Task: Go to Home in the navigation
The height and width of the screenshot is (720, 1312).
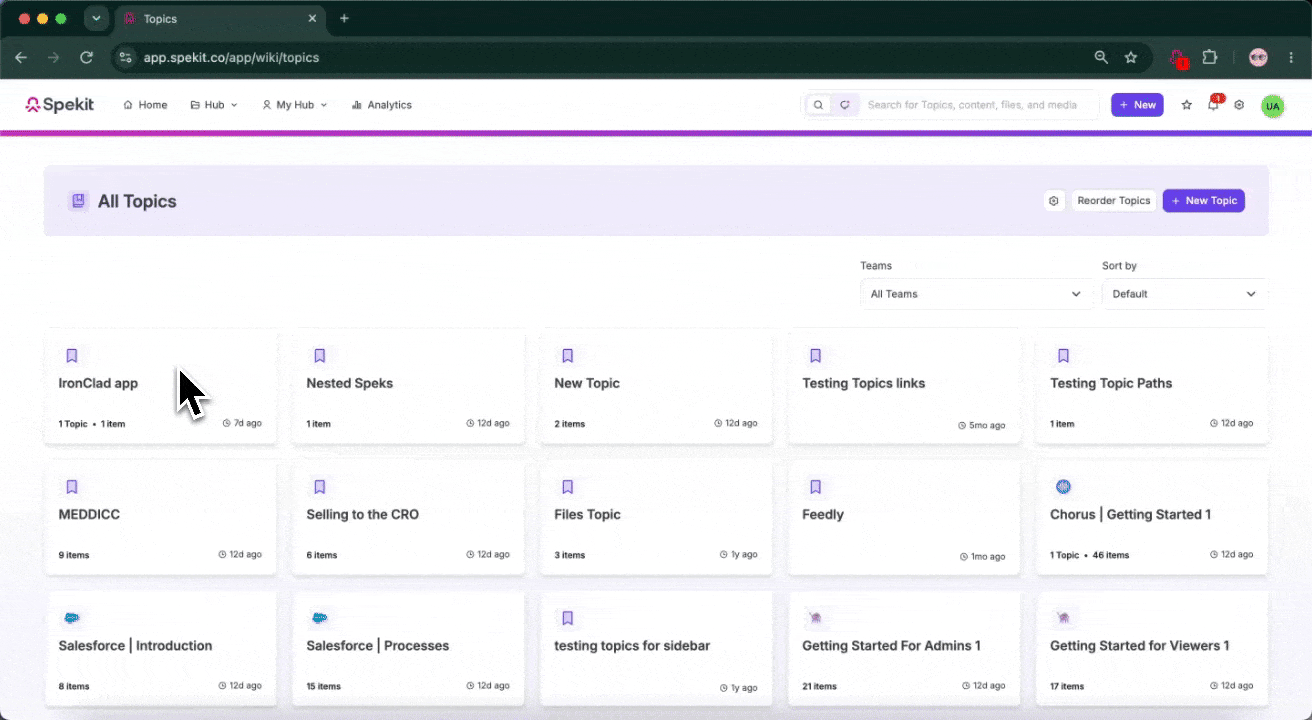Action: point(145,105)
